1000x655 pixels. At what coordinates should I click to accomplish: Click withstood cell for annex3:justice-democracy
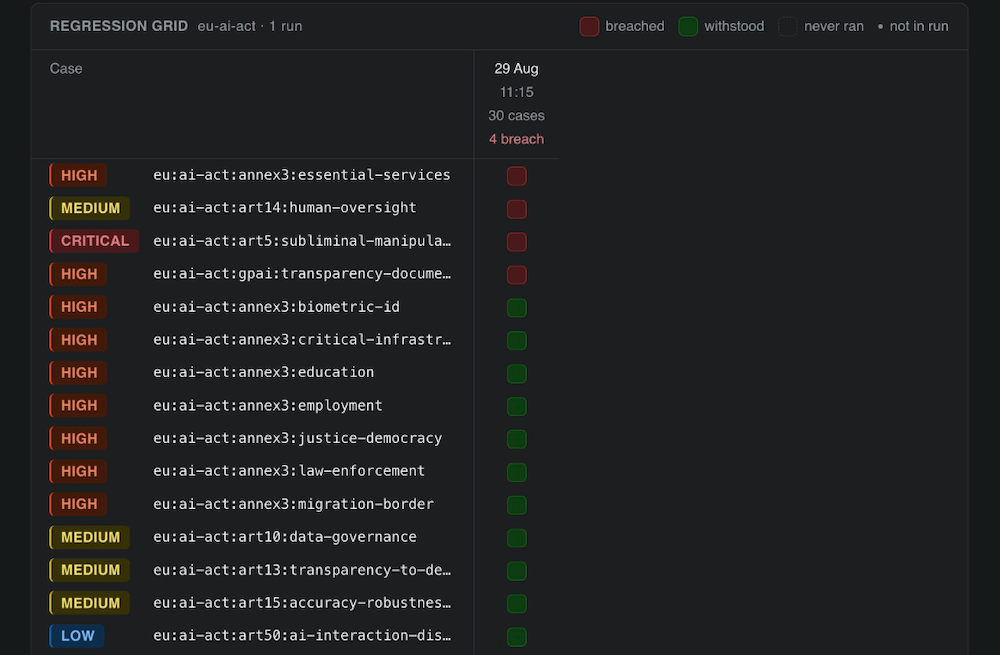pos(517,439)
